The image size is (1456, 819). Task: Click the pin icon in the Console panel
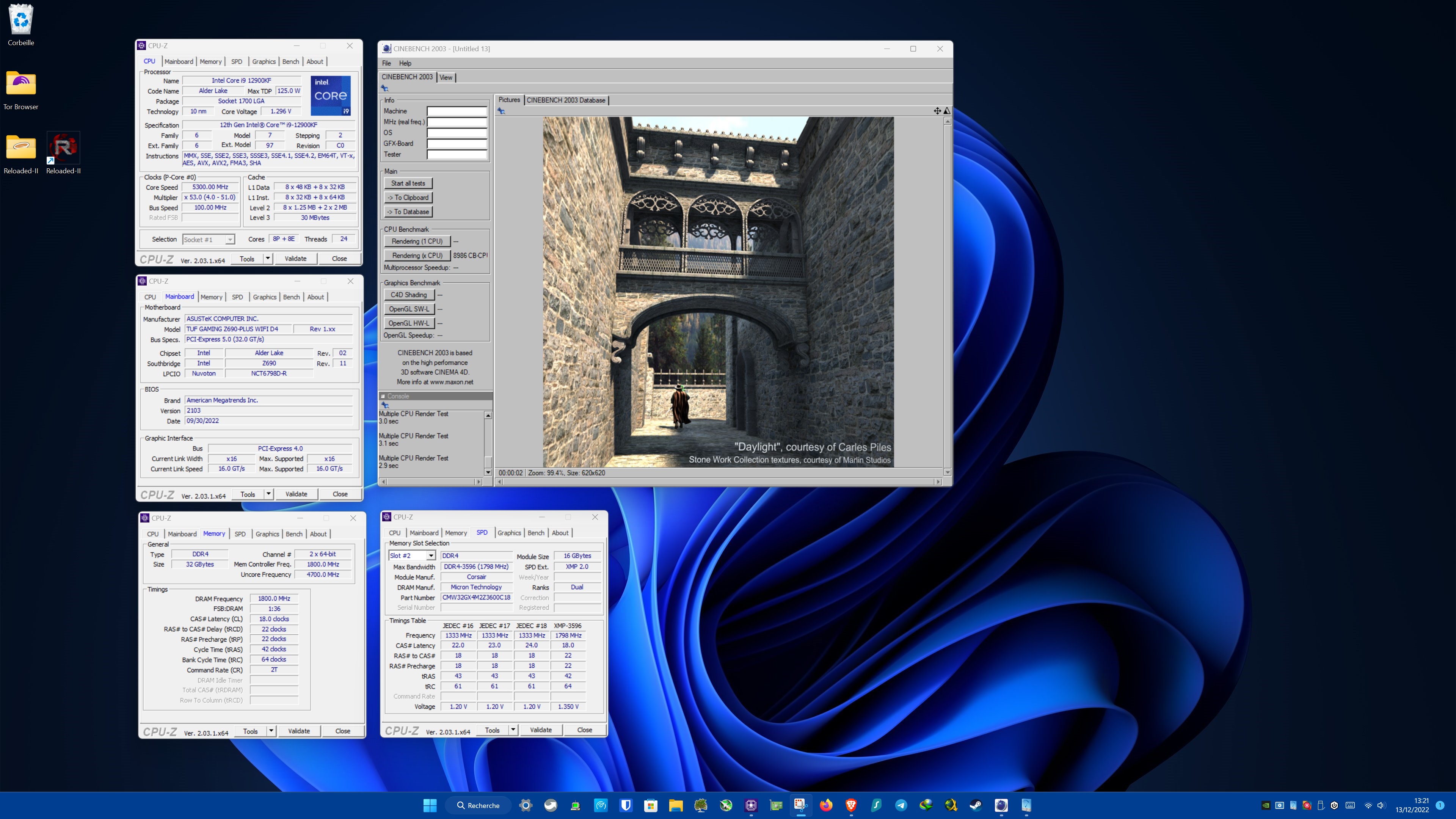[x=385, y=405]
